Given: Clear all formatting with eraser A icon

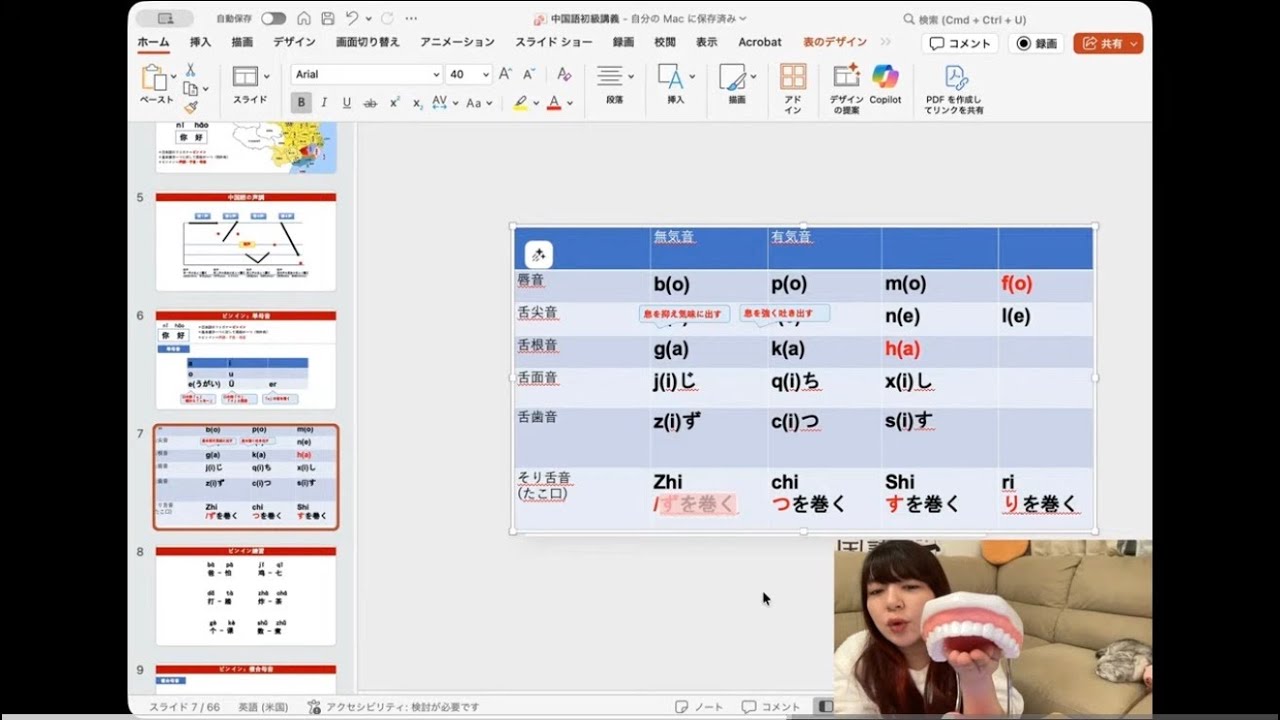Looking at the screenshot, I should (x=564, y=74).
